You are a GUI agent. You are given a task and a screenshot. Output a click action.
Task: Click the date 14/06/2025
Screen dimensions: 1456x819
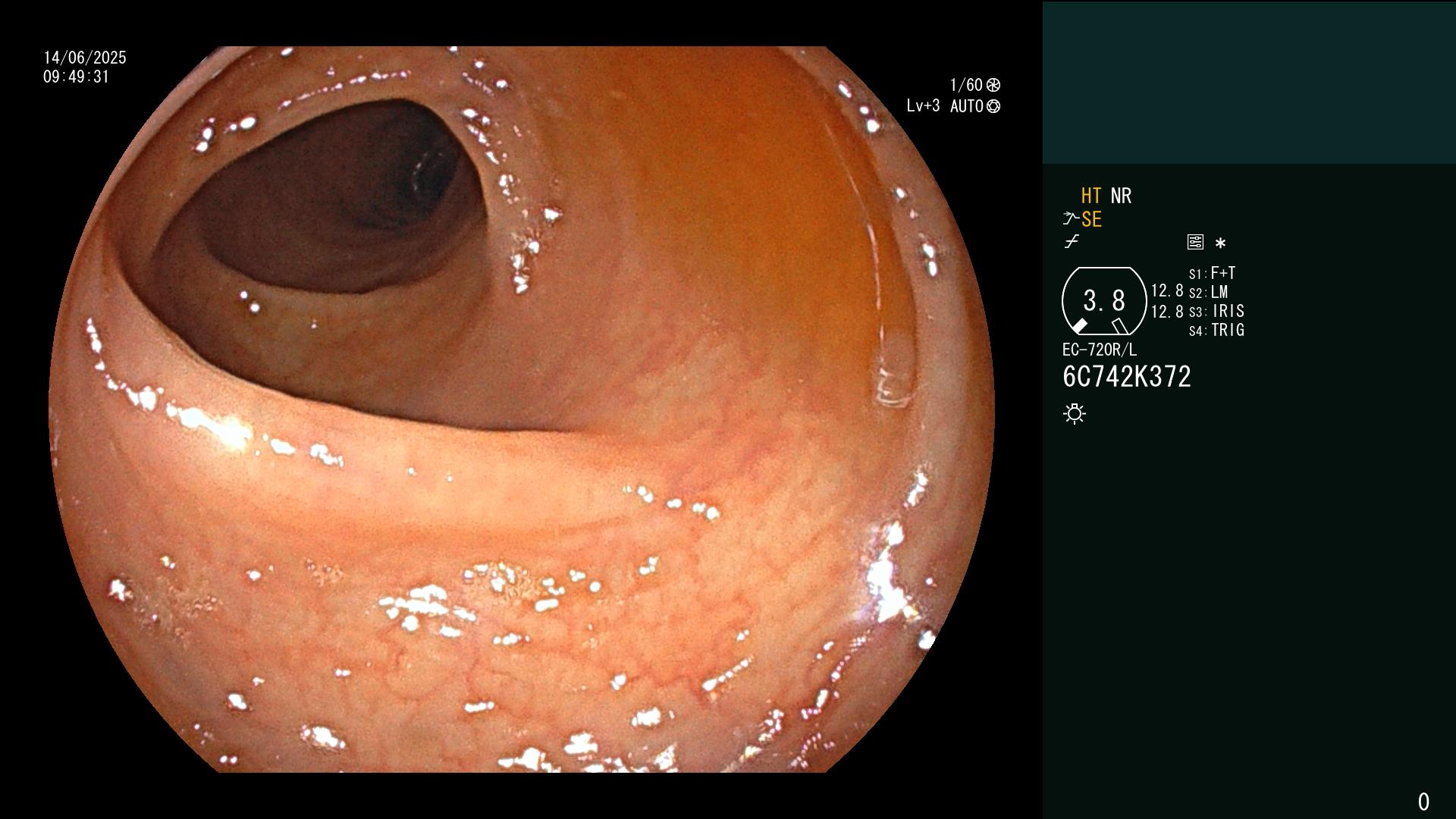(85, 58)
